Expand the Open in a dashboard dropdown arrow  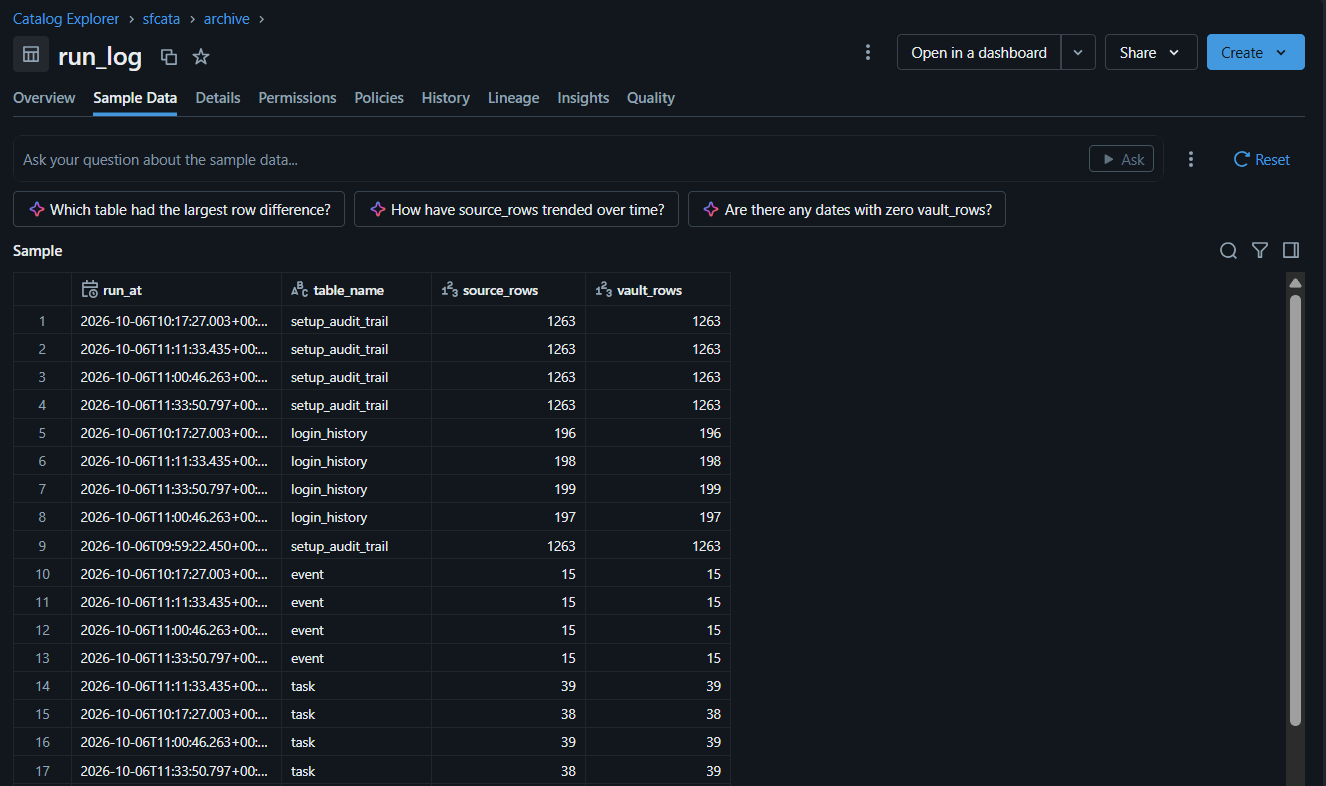point(1078,52)
